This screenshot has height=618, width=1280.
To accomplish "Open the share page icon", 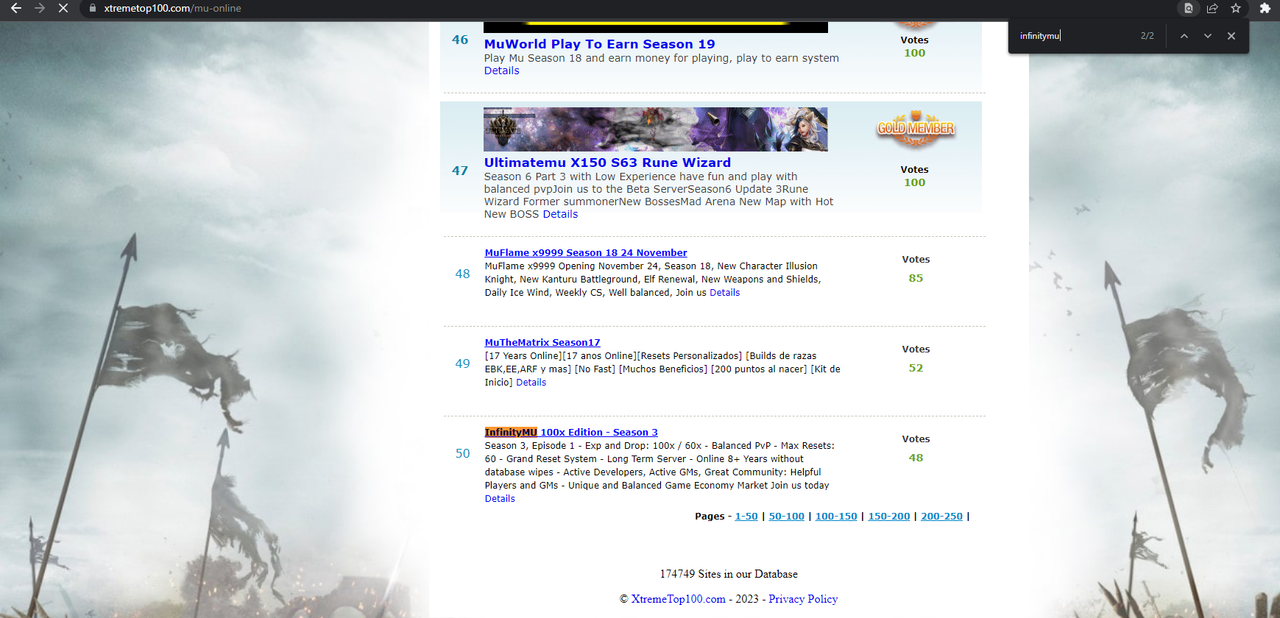I will (1212, 8).
